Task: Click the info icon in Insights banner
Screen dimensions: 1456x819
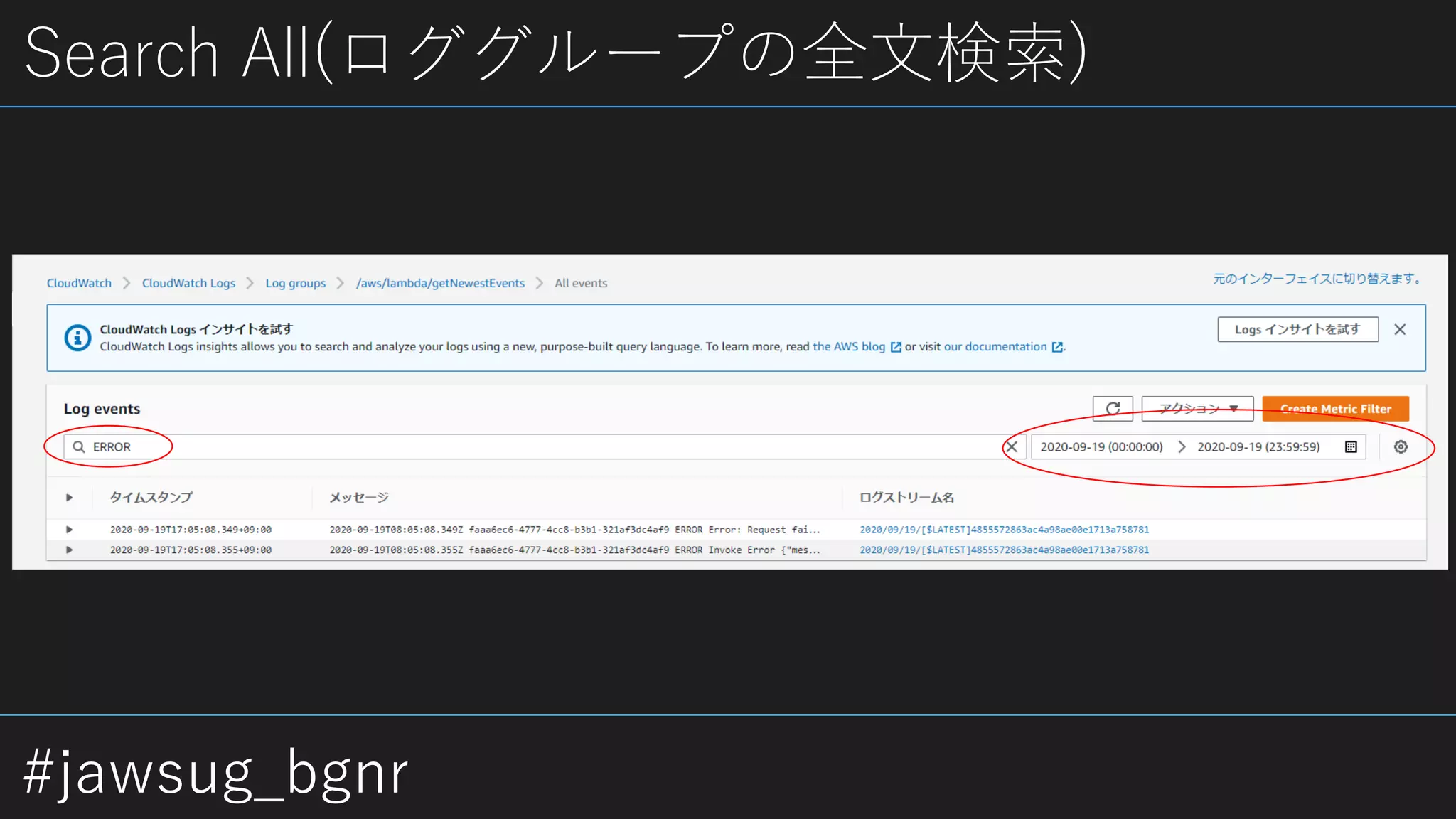Action: [x=77, y=338]
